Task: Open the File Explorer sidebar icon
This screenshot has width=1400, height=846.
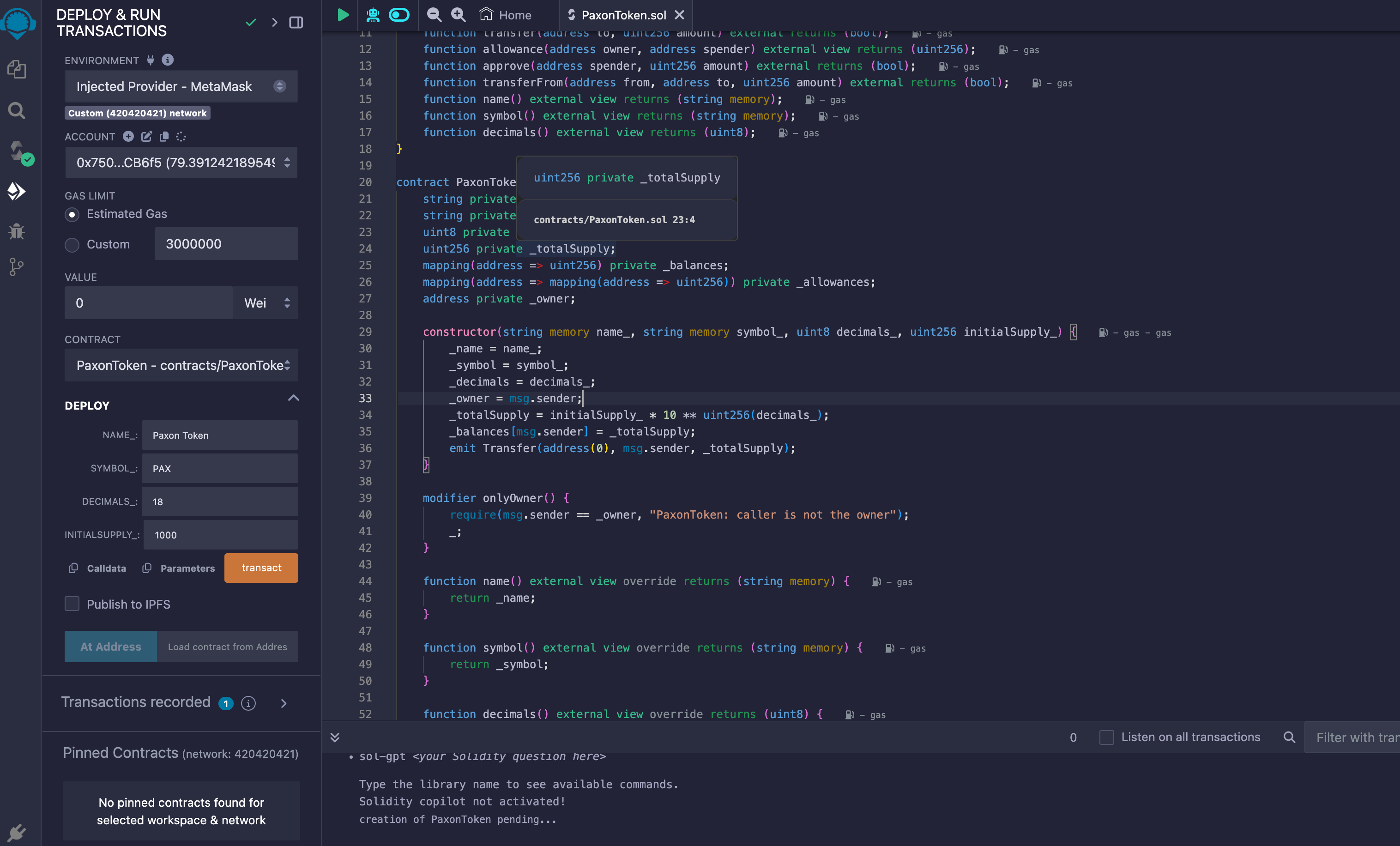Action: click(17, 69)
